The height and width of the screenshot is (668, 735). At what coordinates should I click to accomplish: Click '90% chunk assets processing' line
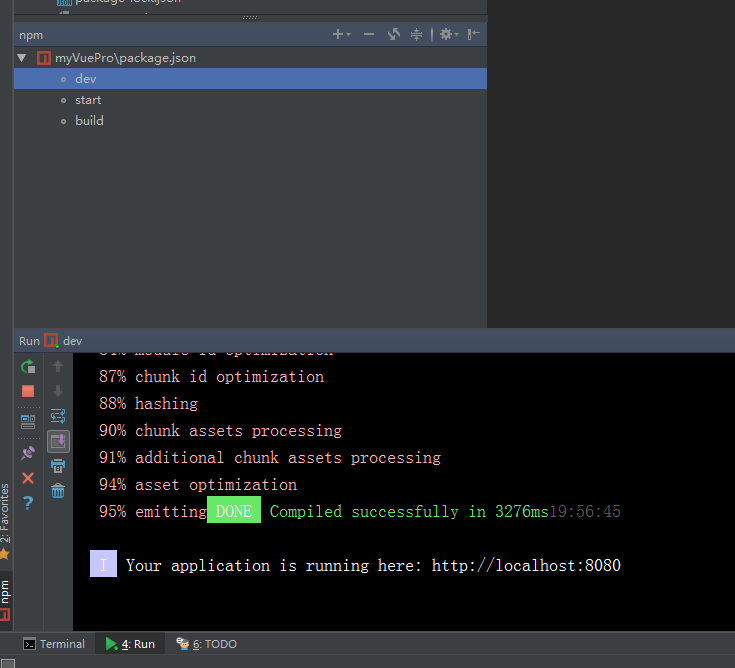220,431
